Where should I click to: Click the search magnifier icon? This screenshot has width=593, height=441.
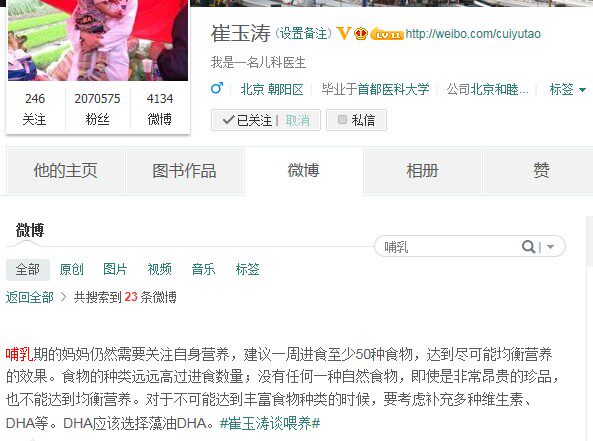pyautogui.click(x=528, y=247)
